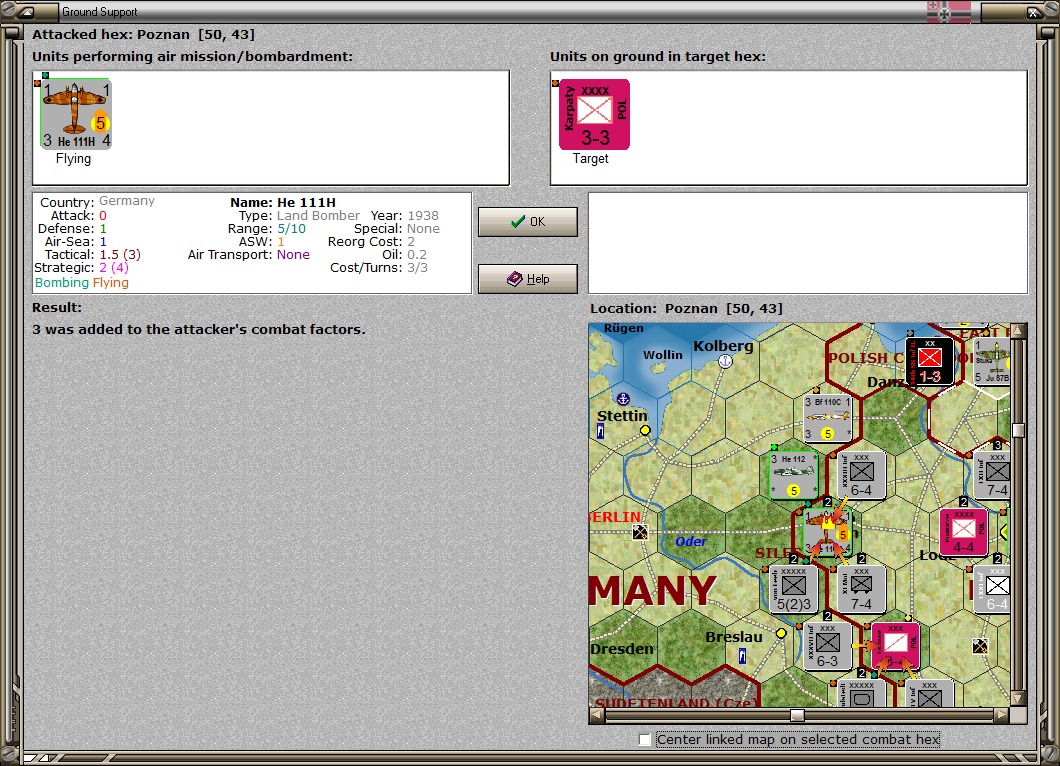Click the Strategic value '2 (4)'
Screen dimensions: 1060x766
coord(114,268)
